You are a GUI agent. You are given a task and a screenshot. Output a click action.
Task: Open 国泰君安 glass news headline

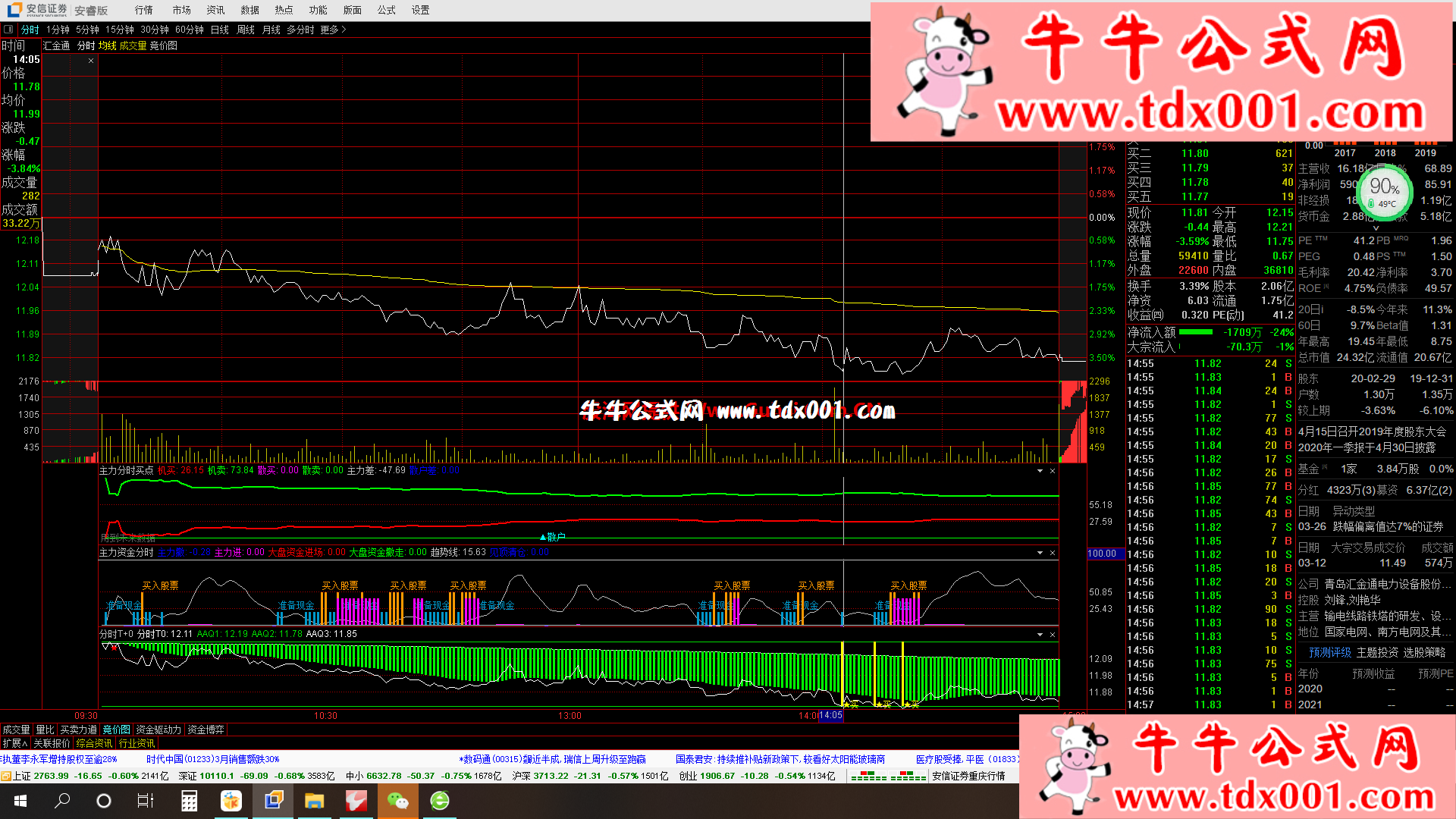[780, 759]
